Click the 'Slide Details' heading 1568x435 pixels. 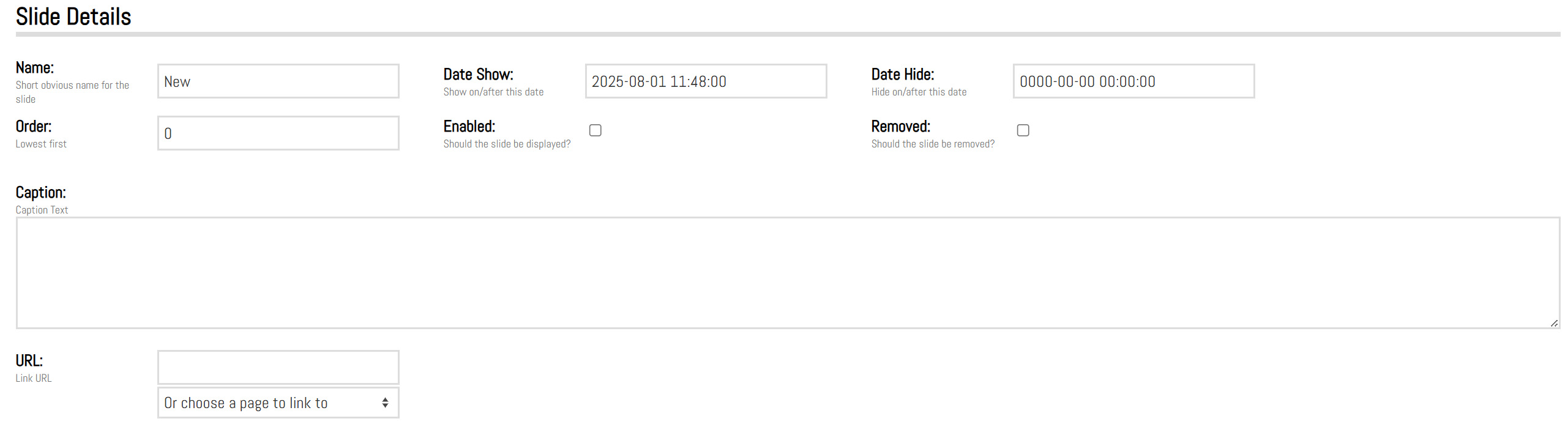click(x=73, y=17)
